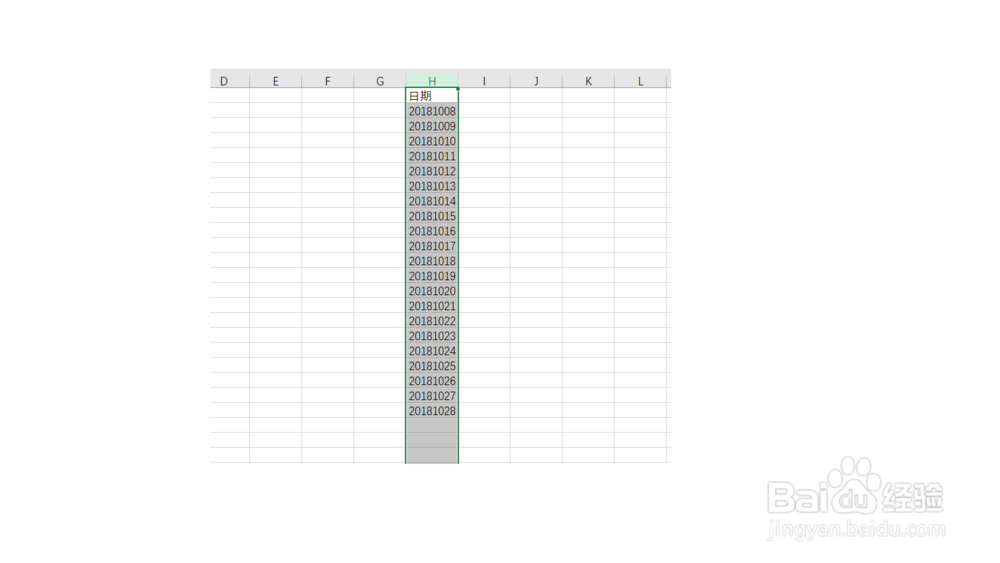Select column L header

click(x=640, y=80)
